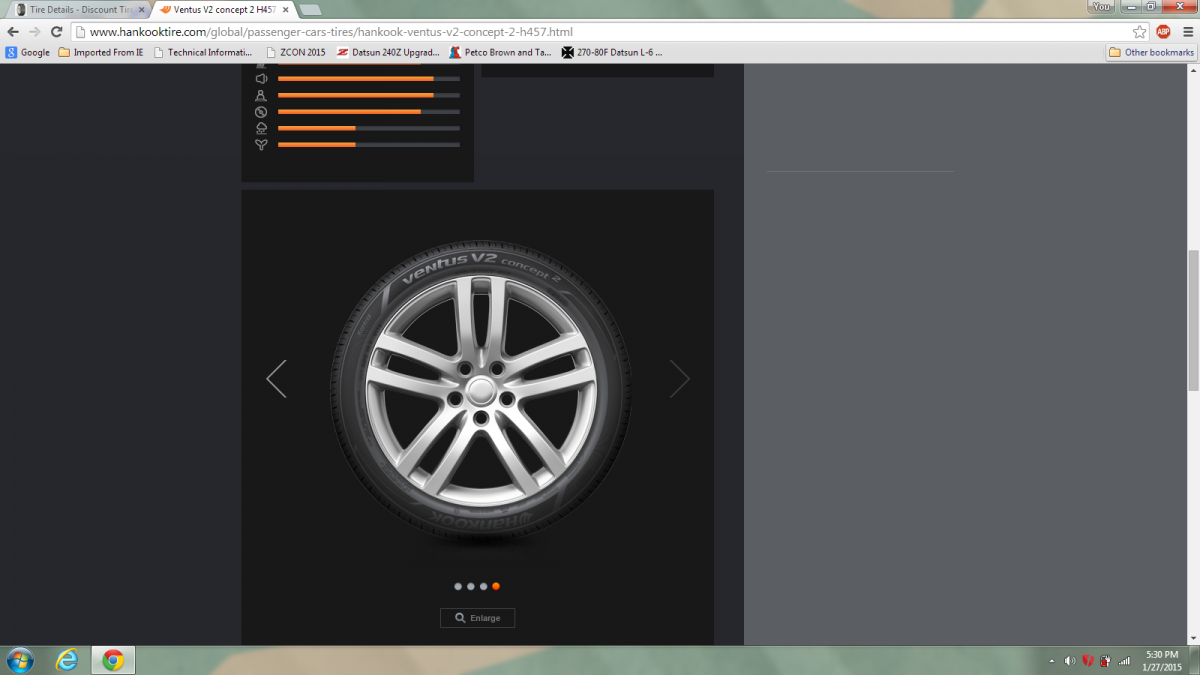Click the noise rating bar beside speaker icon
The height and width of the screenshot is (675, 1200).
369,78
